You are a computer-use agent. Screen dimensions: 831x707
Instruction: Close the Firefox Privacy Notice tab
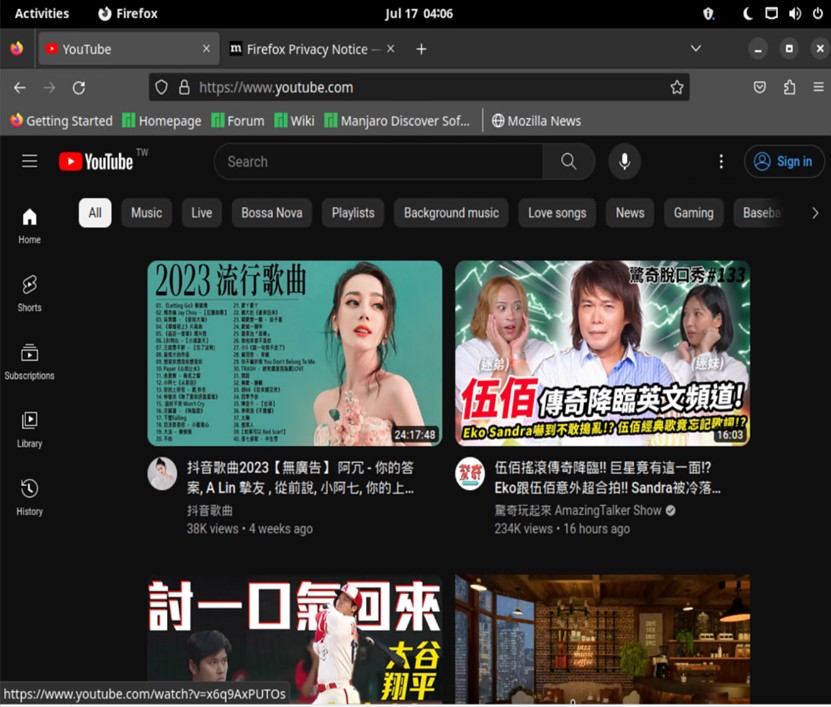tap(391, 49)
